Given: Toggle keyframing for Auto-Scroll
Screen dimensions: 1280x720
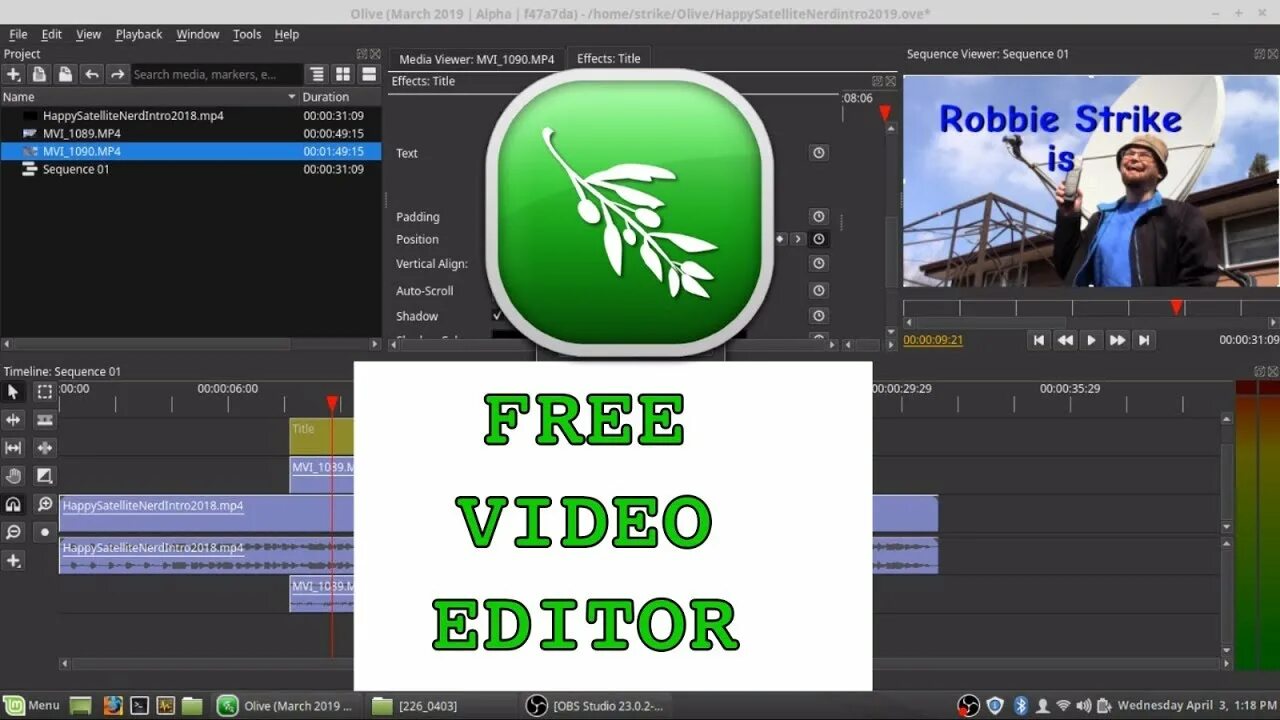Looking at the screenshot, I should [x=819, y=290].
